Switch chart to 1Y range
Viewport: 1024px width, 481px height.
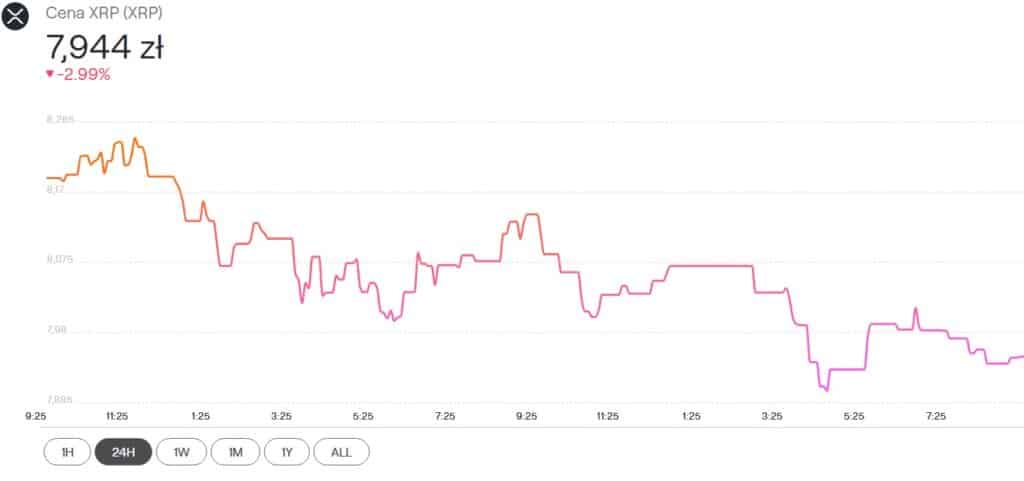pyautogui.click(x=287, y=452)
